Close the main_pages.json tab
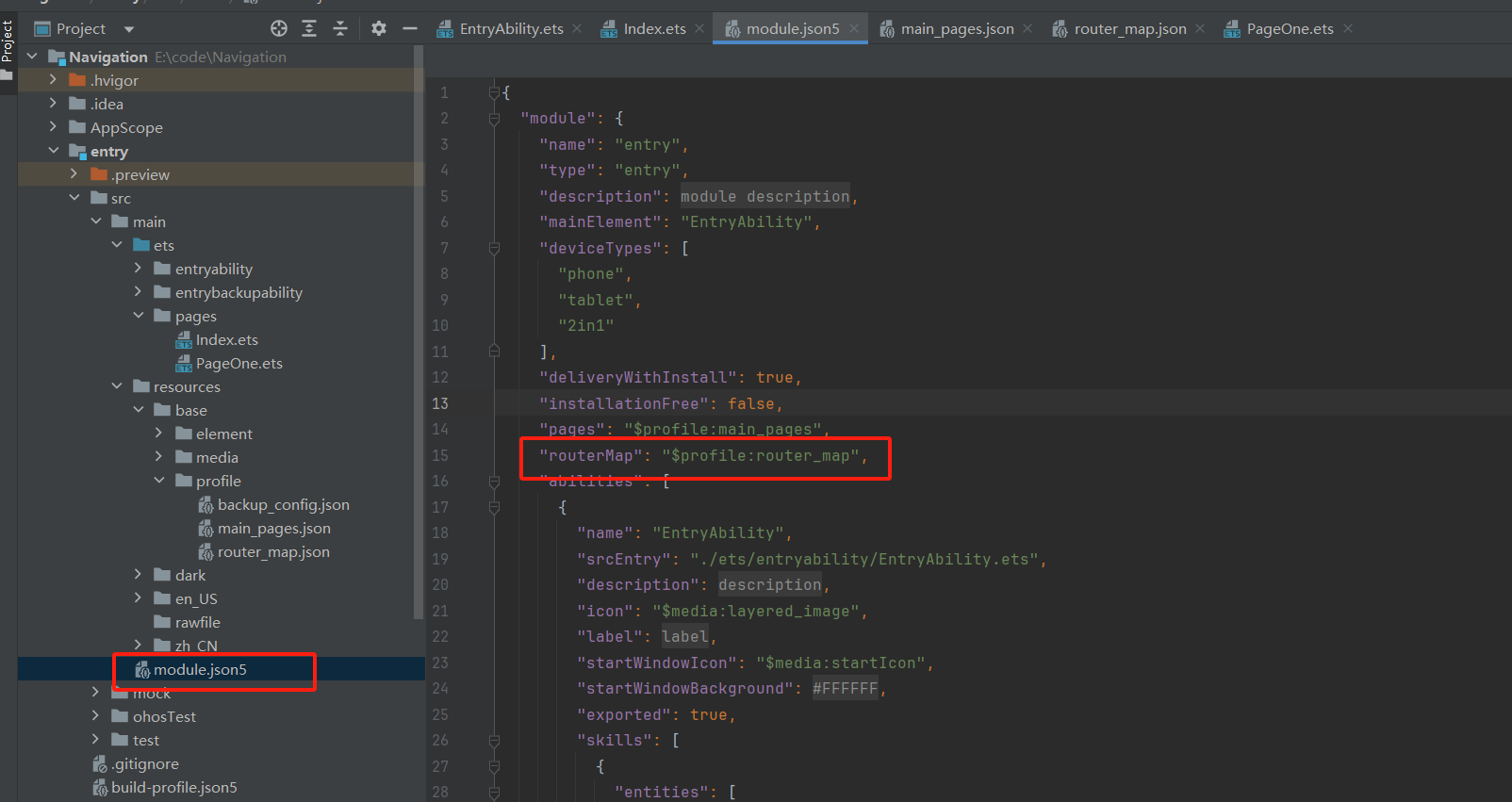Screen dimensions: 1512x802 (x=1027, y=29)
